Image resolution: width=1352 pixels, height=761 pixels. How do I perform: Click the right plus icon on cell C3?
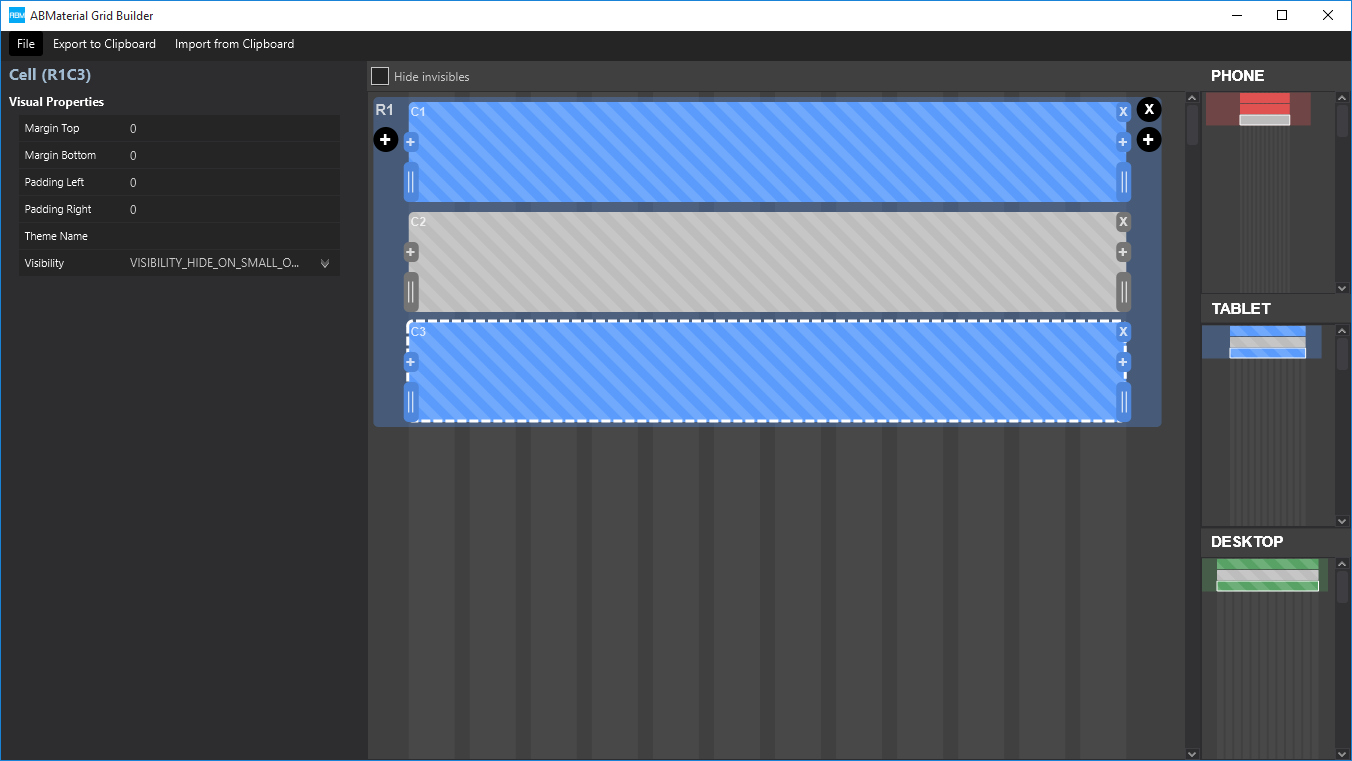[x=1123, y=362]
